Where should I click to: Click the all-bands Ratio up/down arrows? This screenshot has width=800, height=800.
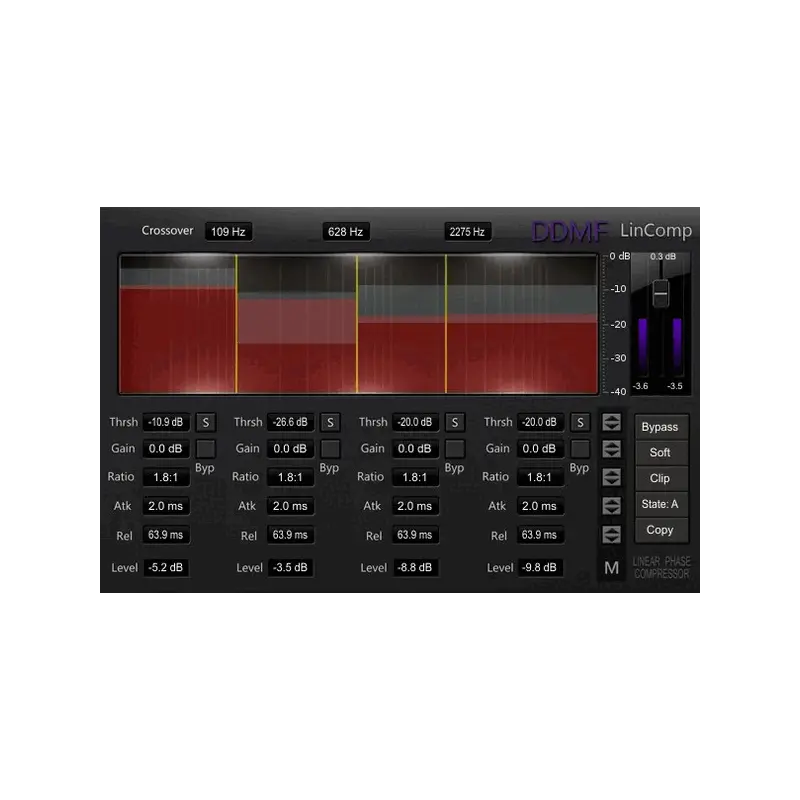coord(611,477)
